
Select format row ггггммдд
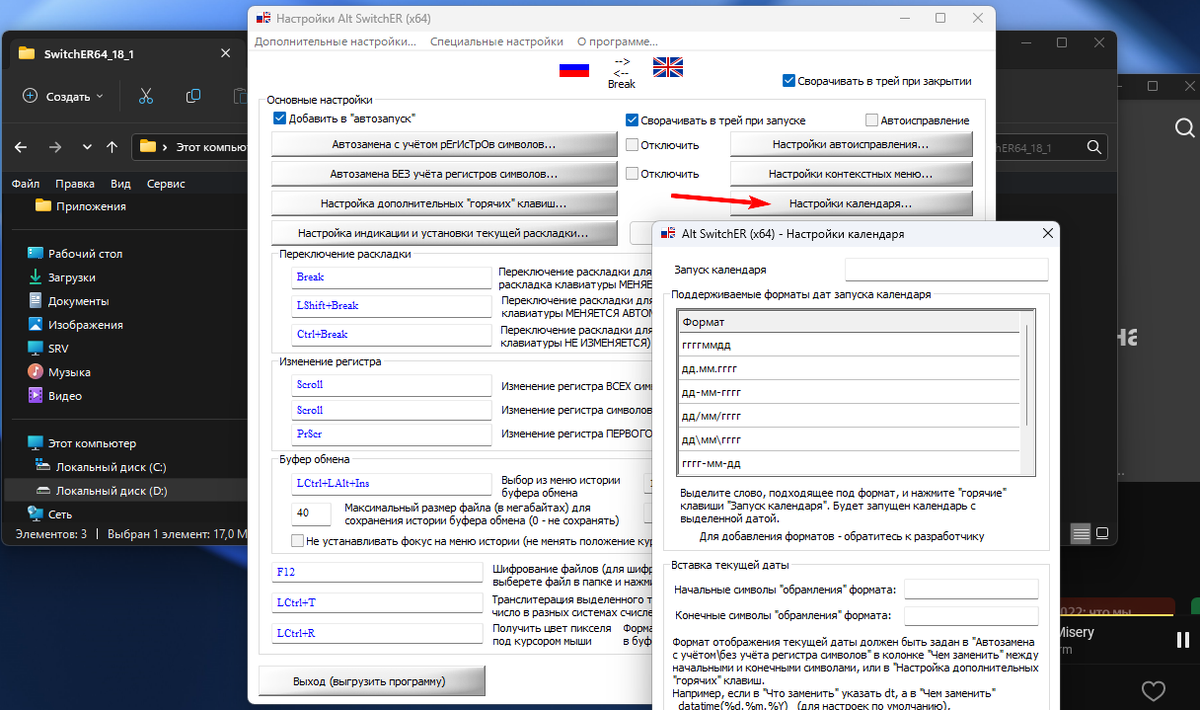tap(849, 344)
